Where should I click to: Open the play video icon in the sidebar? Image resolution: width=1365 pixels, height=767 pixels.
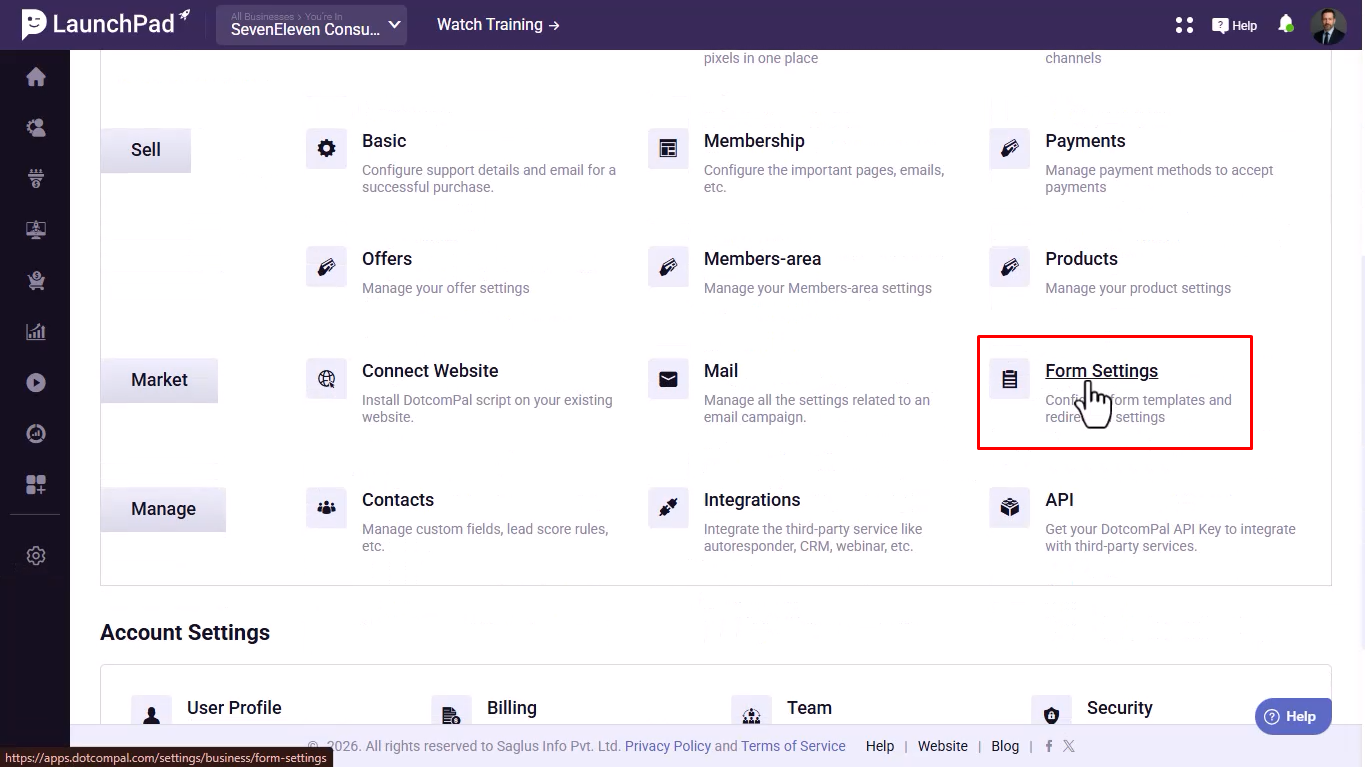36,383
